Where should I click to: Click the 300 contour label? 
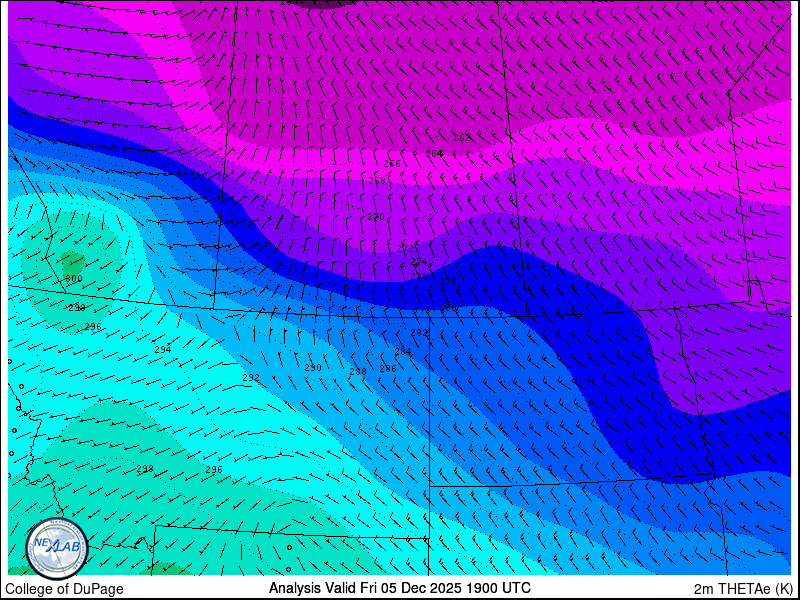pos(74,279)
